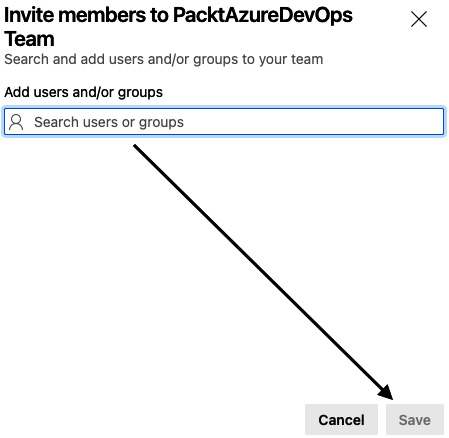
Task: Click the person icon in search field
Action: [16, 122]
